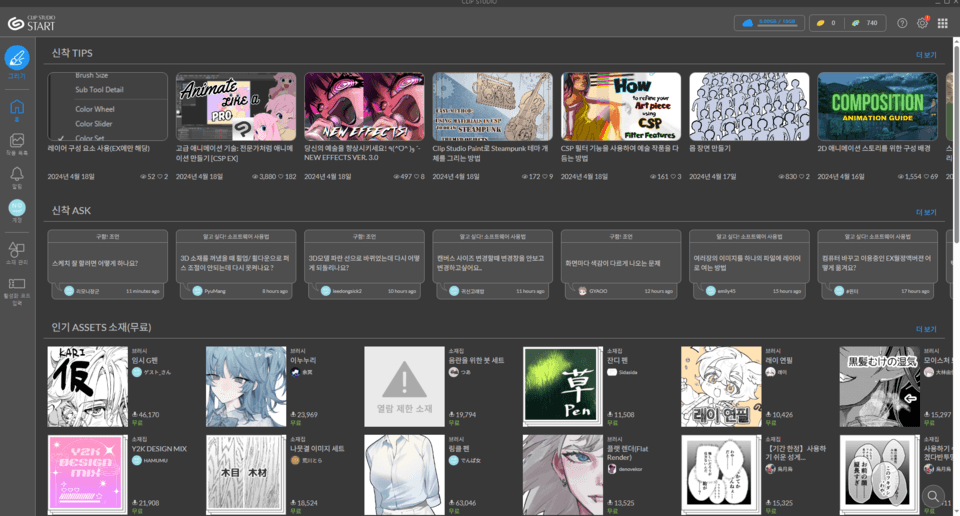
Task: Open material management (소재 관리) icon
Action: coord(17,250)
